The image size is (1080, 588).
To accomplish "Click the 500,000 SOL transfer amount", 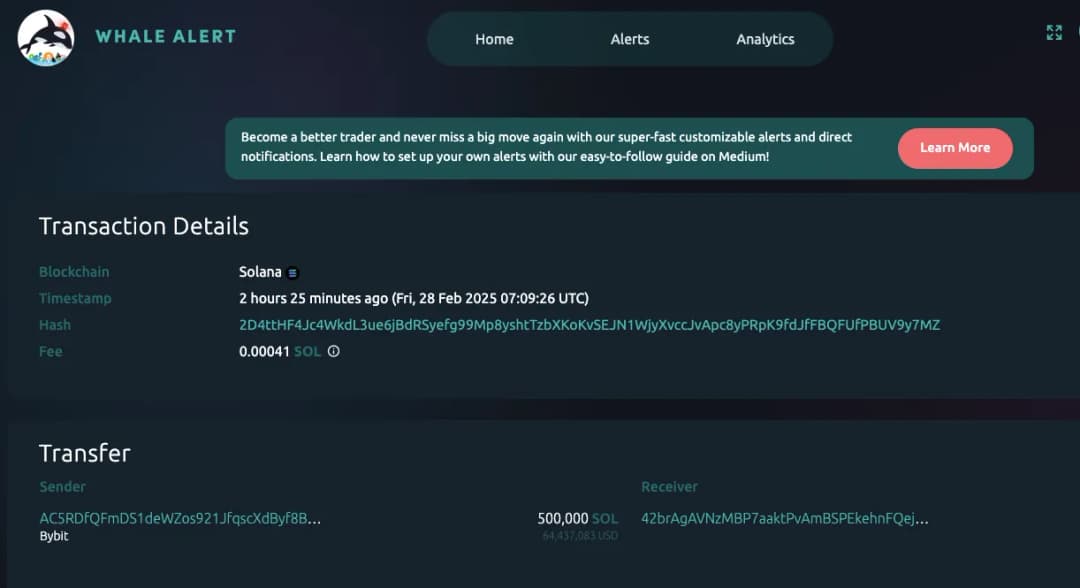I will click(x=577, y=519).
